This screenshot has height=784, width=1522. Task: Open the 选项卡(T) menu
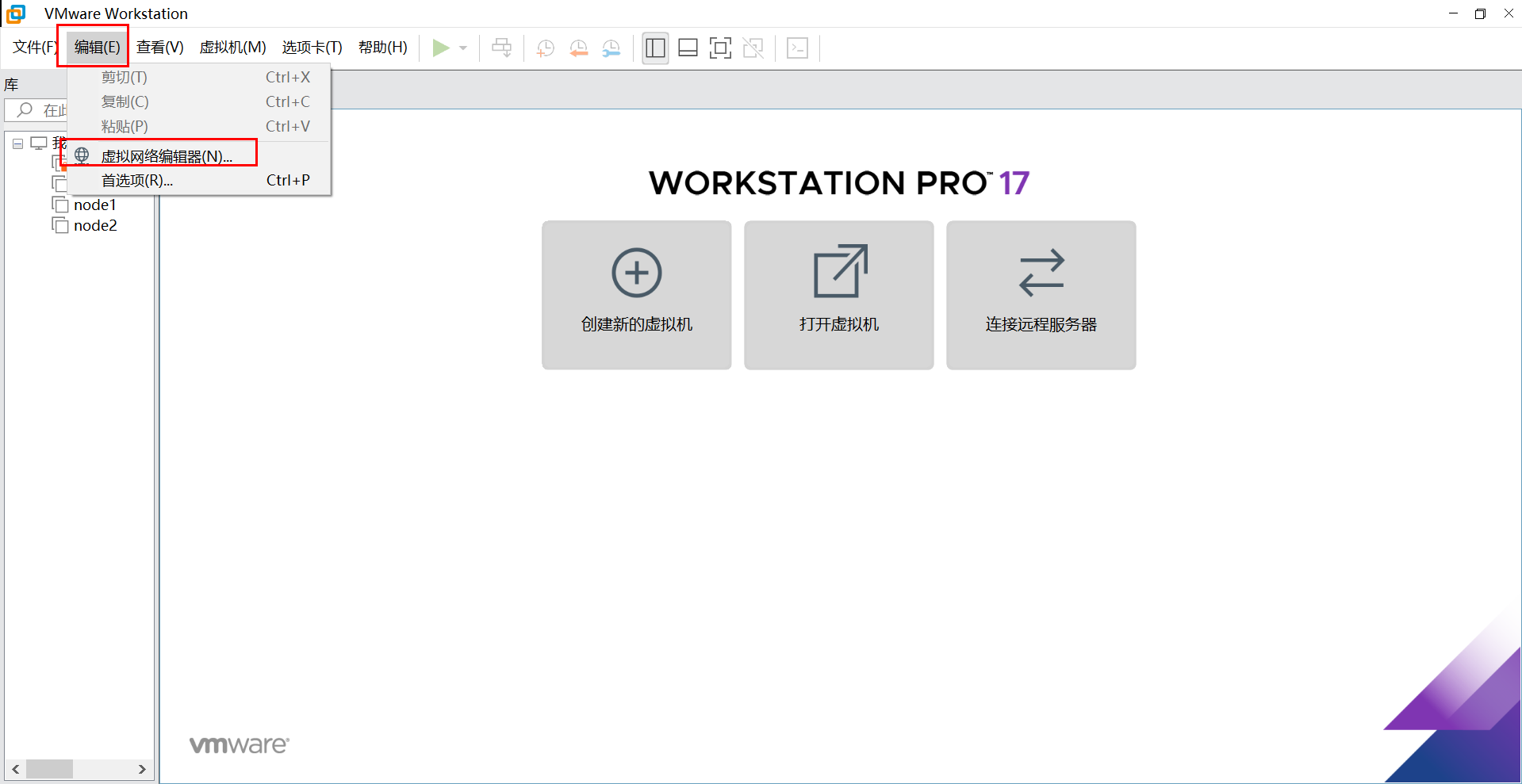(x=312, y=48)
